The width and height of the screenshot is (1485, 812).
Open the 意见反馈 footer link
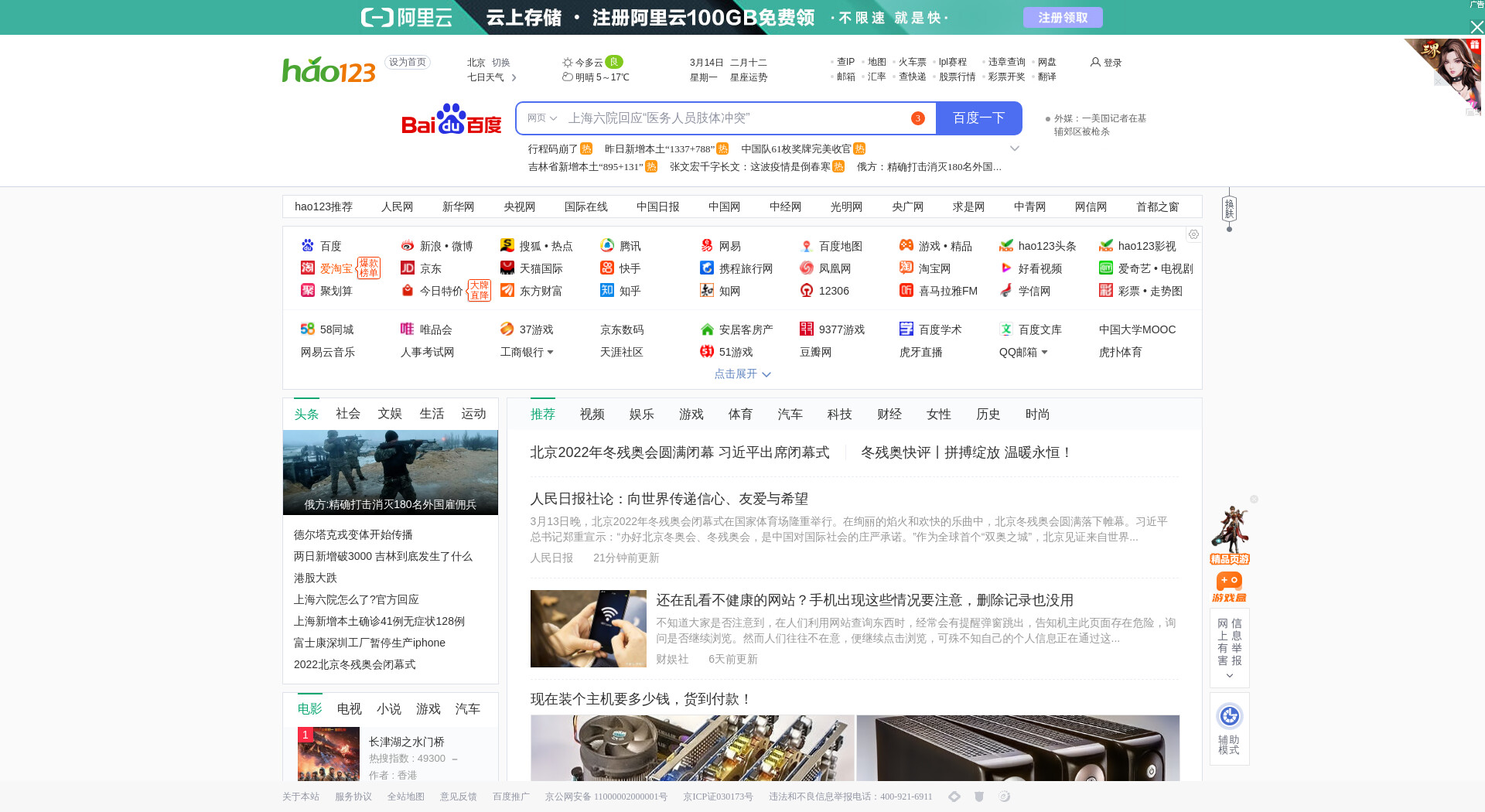[x=459, y=797]
